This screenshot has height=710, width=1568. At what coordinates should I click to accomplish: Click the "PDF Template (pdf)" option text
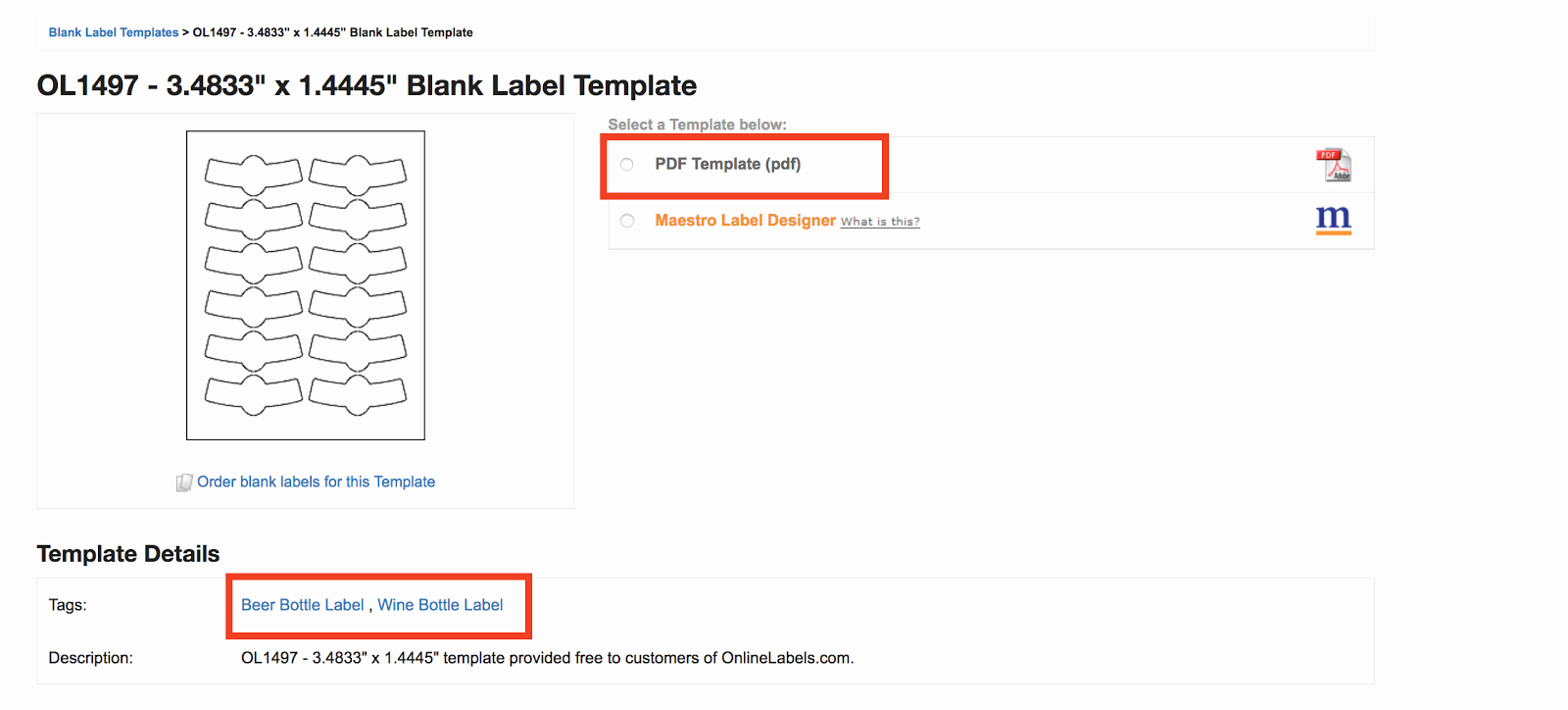[728, 164]
